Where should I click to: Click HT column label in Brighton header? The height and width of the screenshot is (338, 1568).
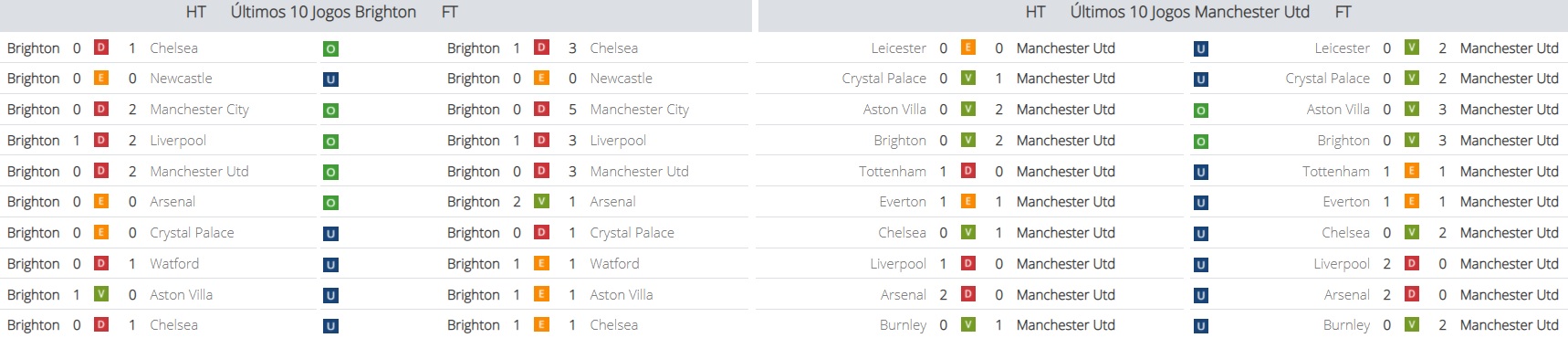[x=196, y=12]
